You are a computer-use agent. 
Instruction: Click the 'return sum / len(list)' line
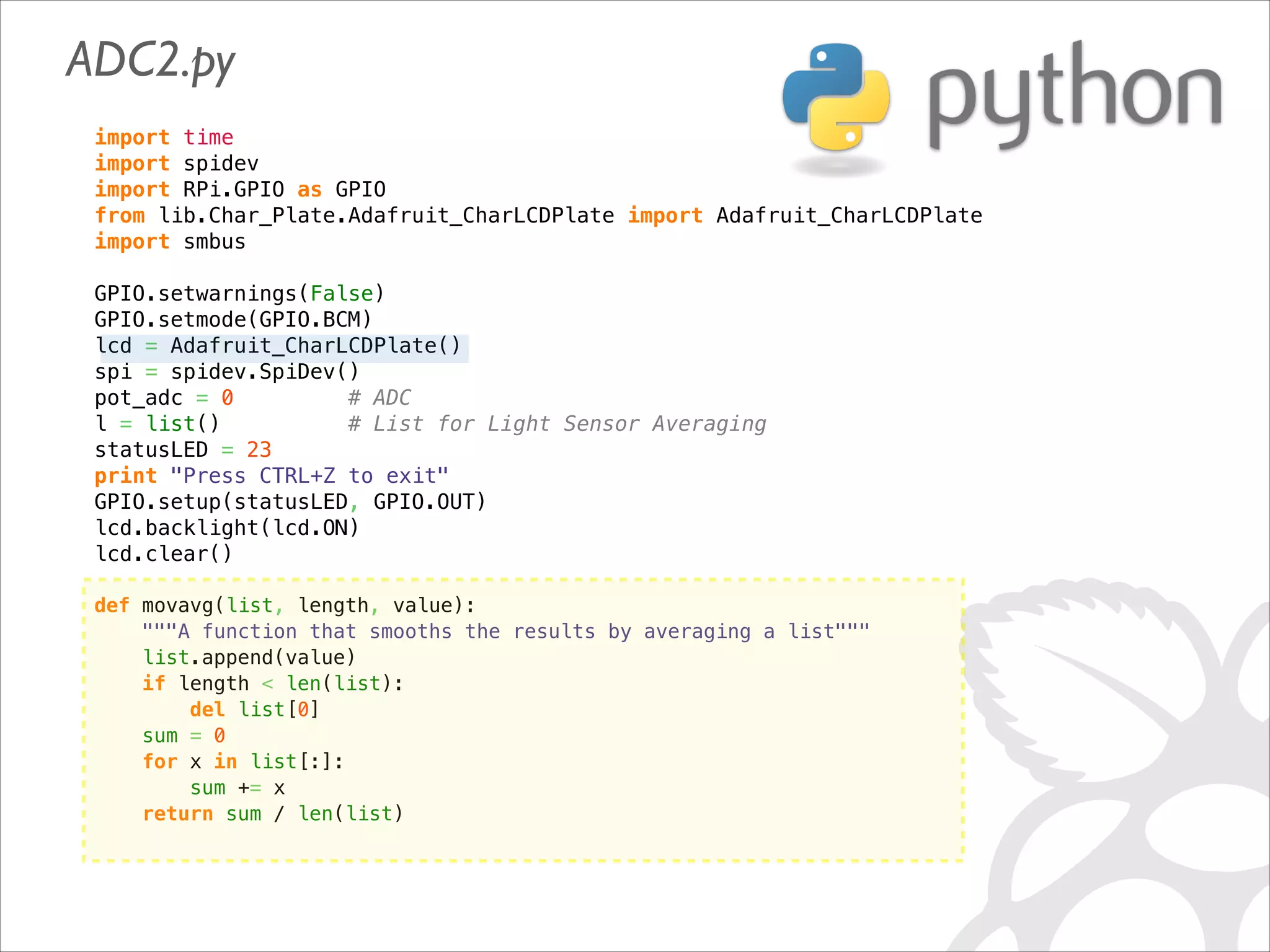coord(272,813)
